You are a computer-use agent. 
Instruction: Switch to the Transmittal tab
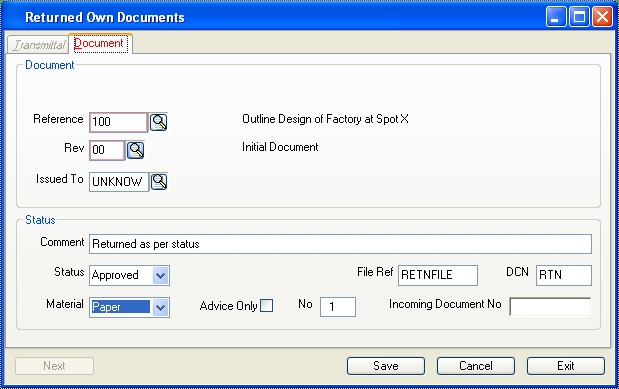pyautogui.click(x=38, y=45)
